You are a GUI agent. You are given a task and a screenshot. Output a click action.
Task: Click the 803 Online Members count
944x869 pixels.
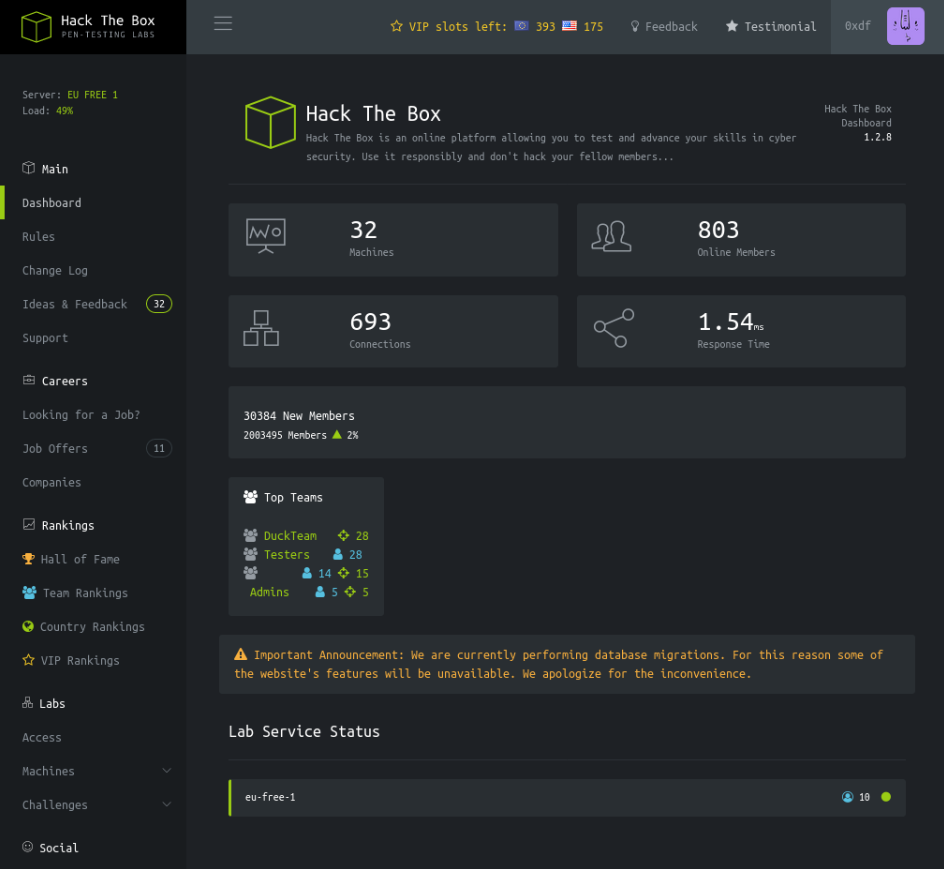pos(718,229)
